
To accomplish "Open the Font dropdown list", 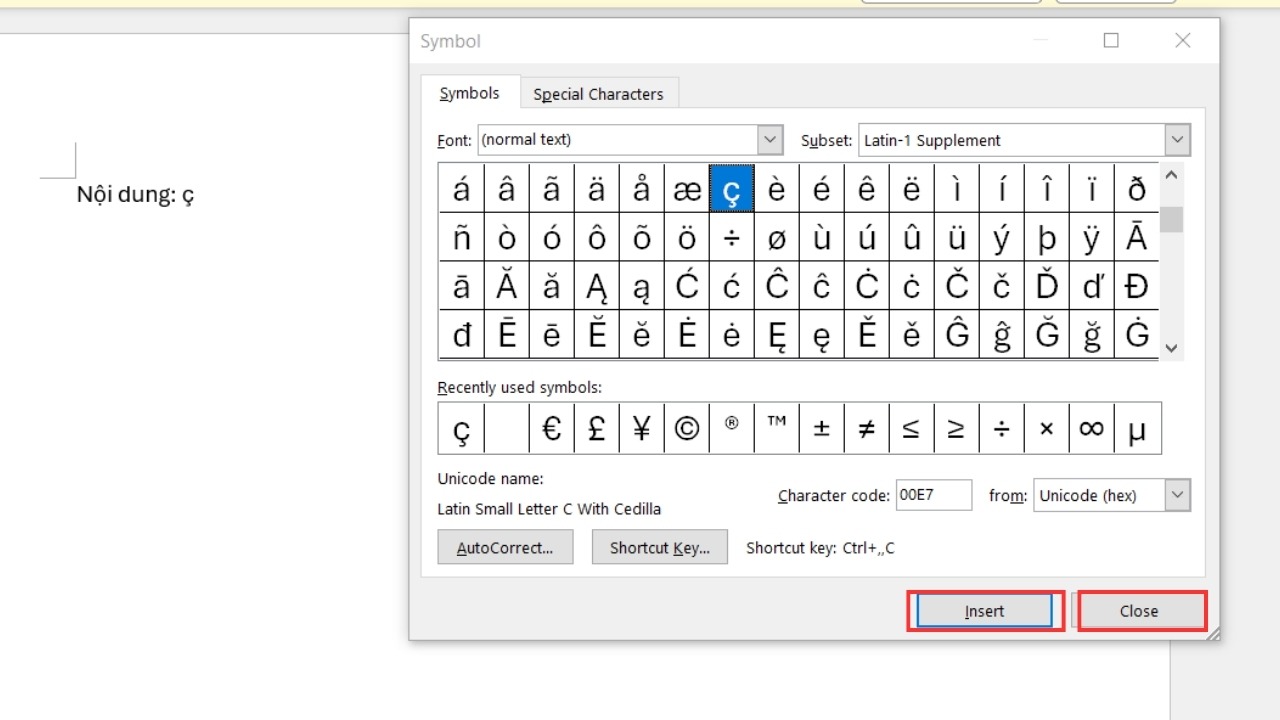I will 770,140.
